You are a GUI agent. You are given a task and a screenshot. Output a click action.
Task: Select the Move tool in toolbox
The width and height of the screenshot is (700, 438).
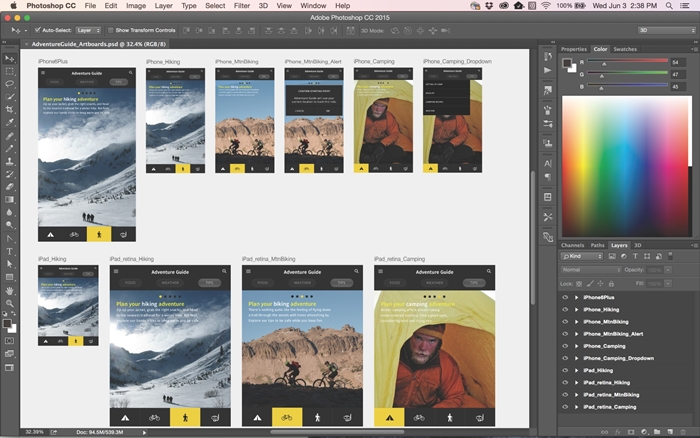pyautogui.click(x=9, y=58)
